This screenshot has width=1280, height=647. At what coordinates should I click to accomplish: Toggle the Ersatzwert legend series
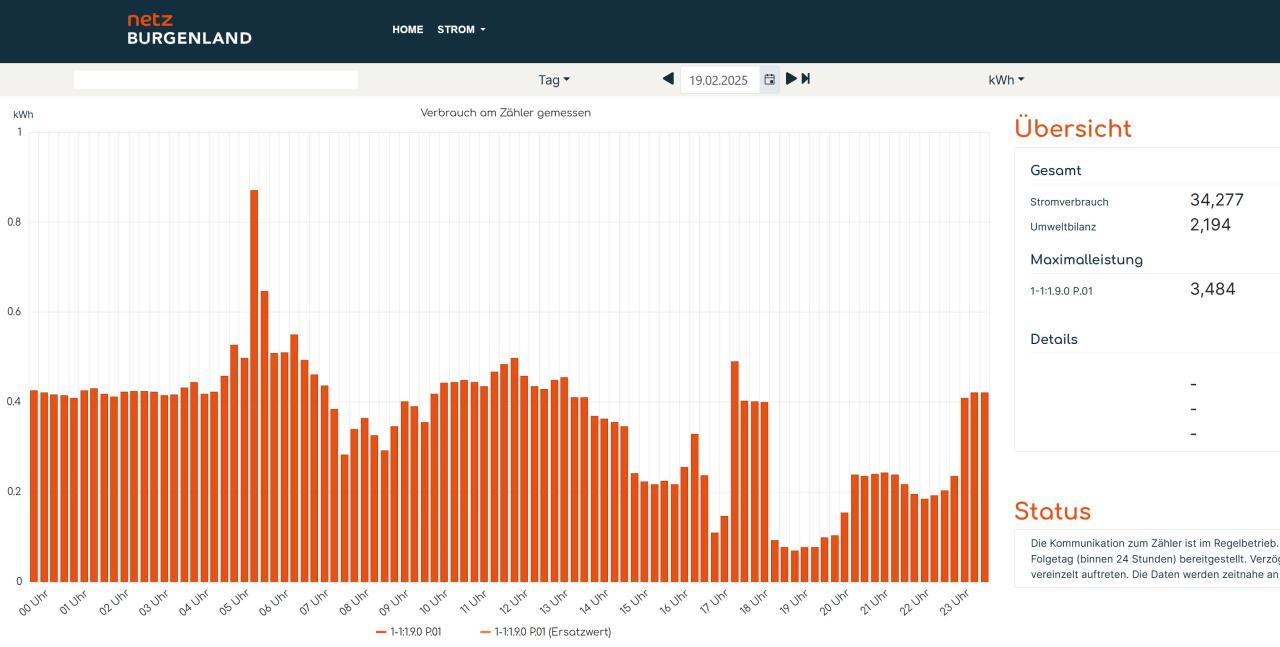(545, 632)
